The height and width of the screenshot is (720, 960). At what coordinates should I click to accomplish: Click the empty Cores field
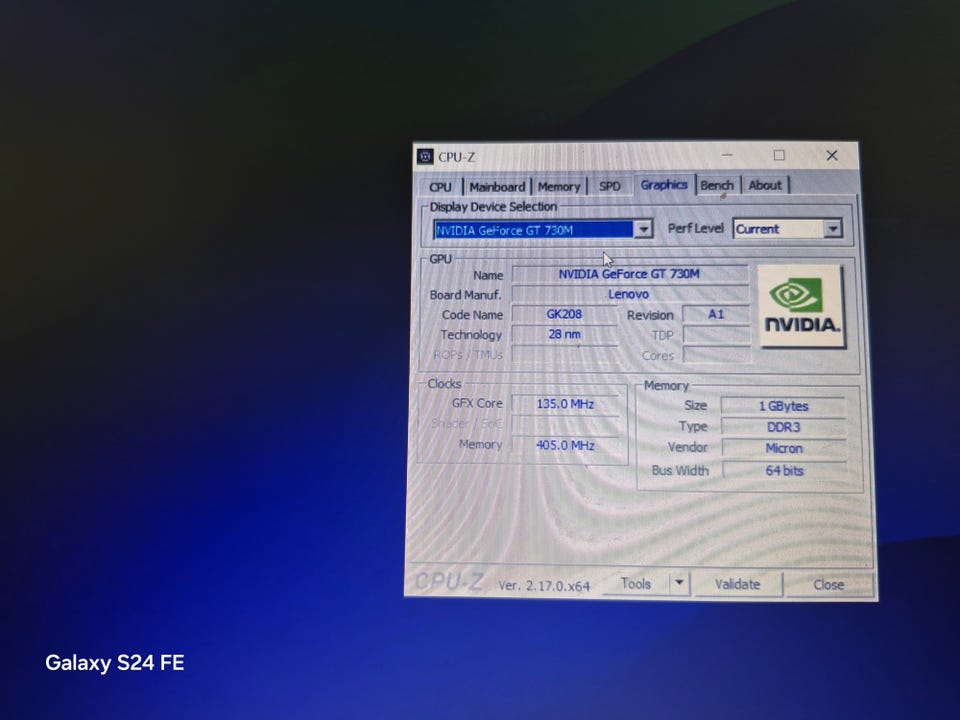point(716,355)
